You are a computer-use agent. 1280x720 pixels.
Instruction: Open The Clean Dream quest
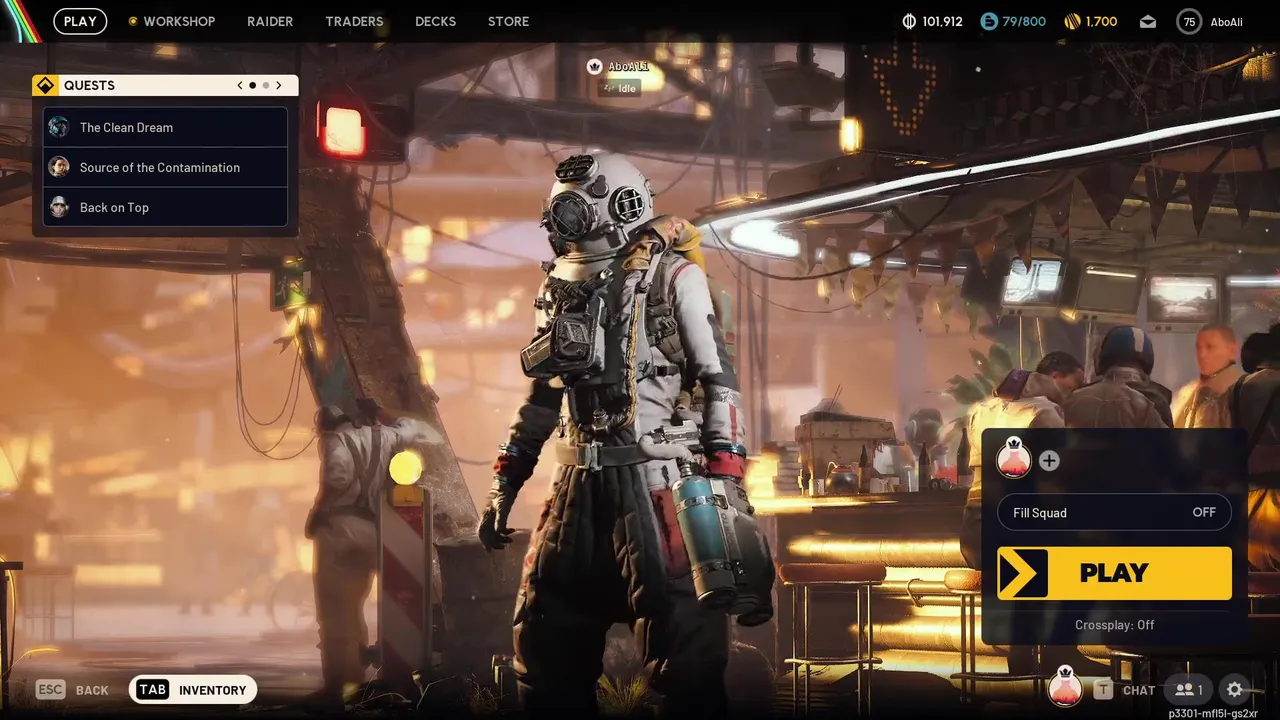[166, 127]
